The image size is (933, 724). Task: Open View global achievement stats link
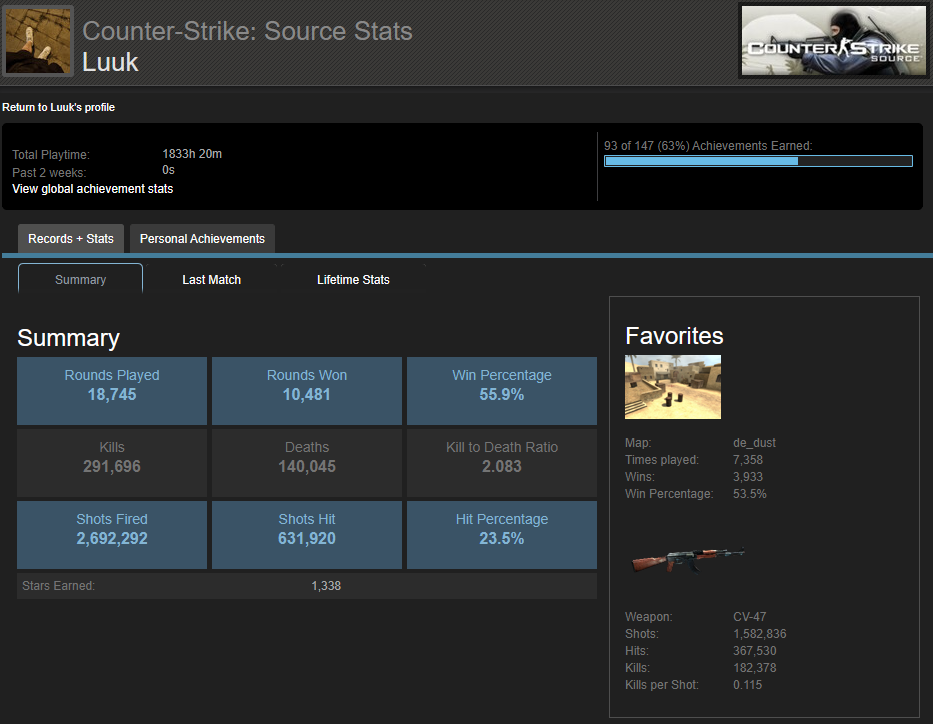92,189
